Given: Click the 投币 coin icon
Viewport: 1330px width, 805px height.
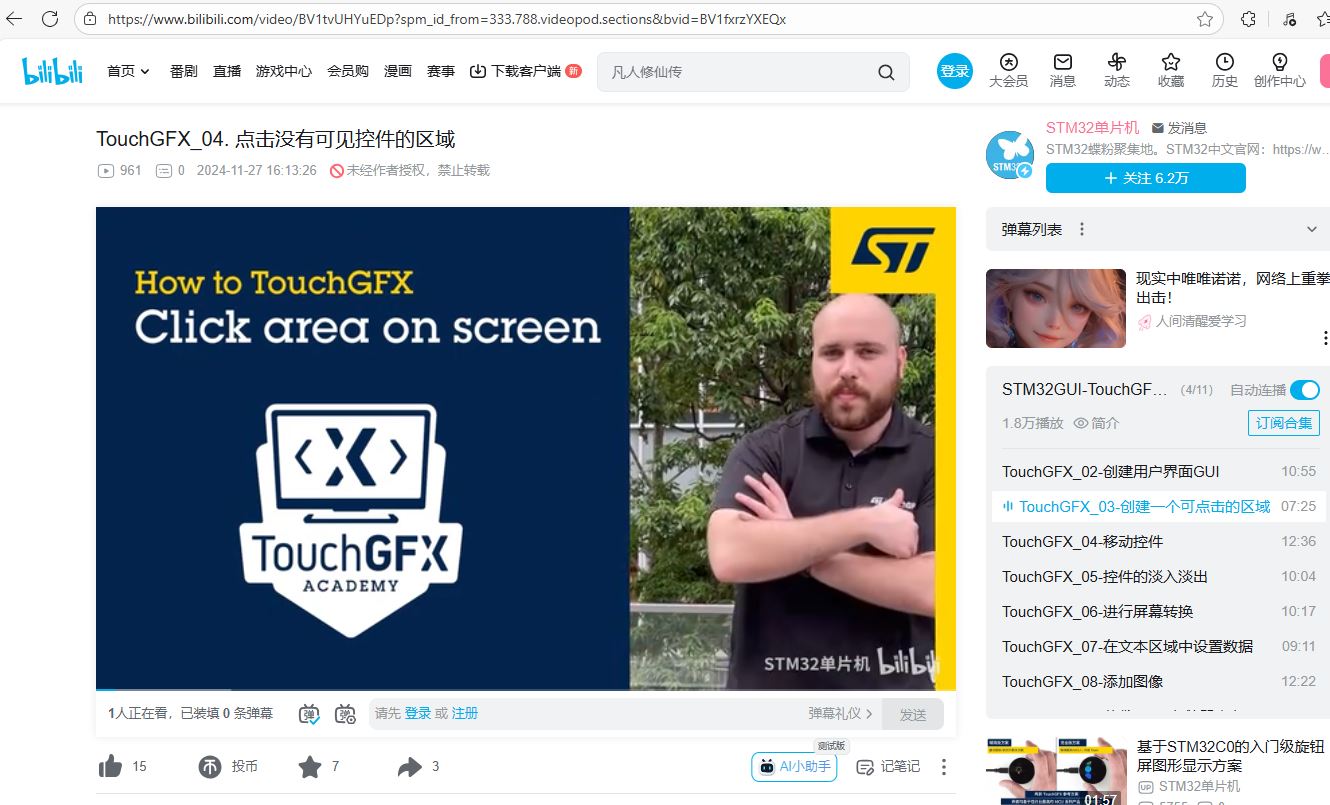Looking at the screenshot, I should 210,767.
